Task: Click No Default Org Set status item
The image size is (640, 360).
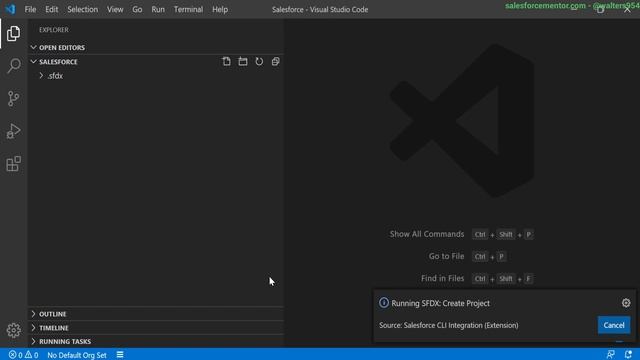Action: [77, 355]
